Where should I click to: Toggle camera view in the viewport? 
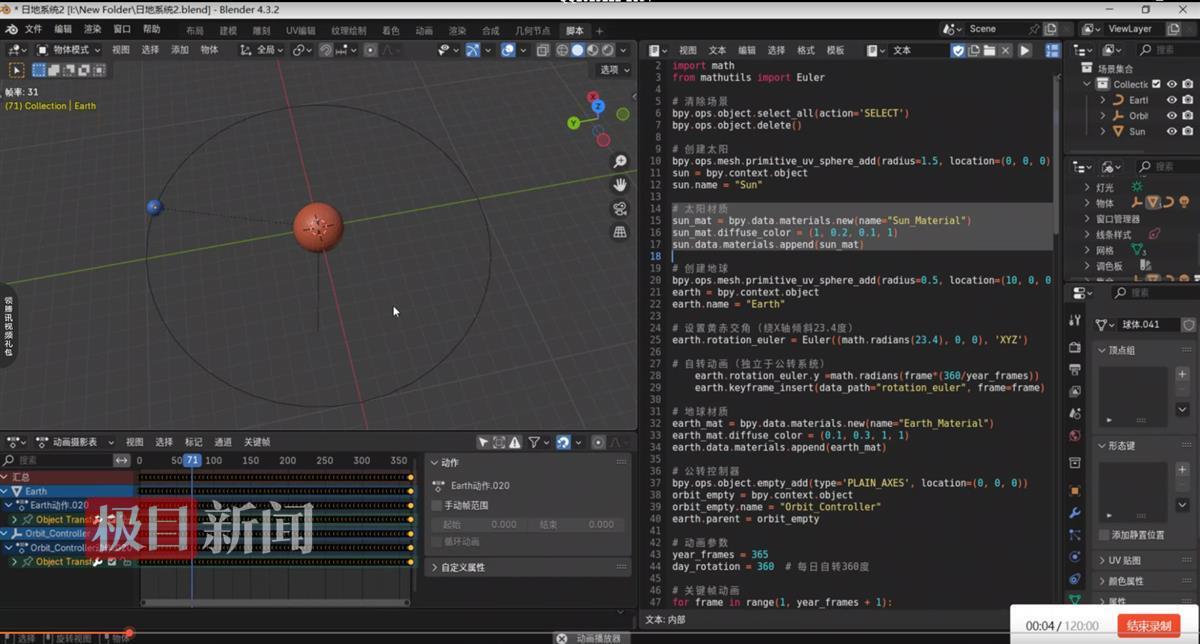tap(620, 209)
